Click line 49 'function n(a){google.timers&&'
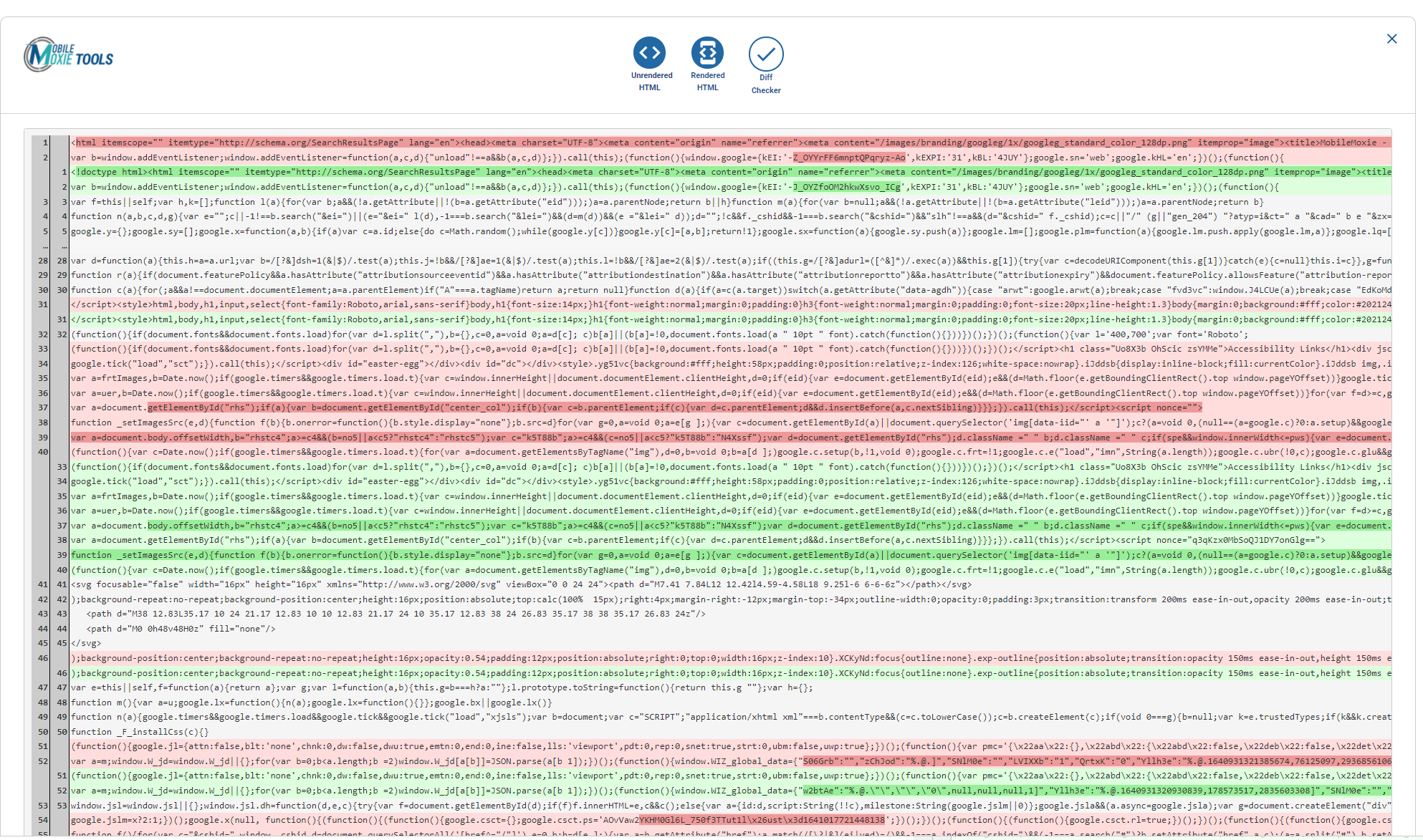 click(x=731, y=717)
